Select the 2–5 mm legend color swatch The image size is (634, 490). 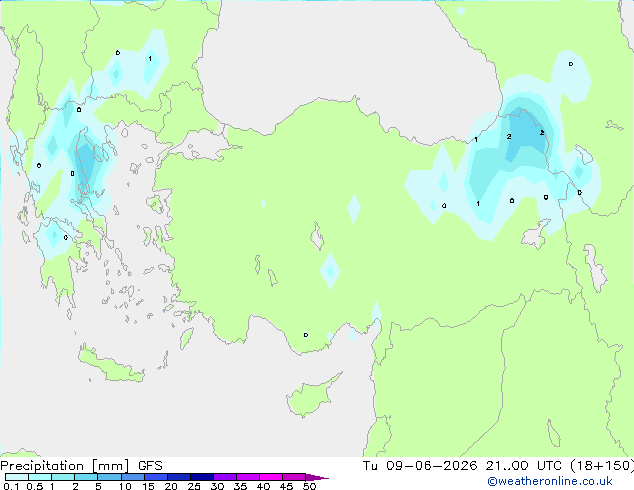(x=86, y=477)
